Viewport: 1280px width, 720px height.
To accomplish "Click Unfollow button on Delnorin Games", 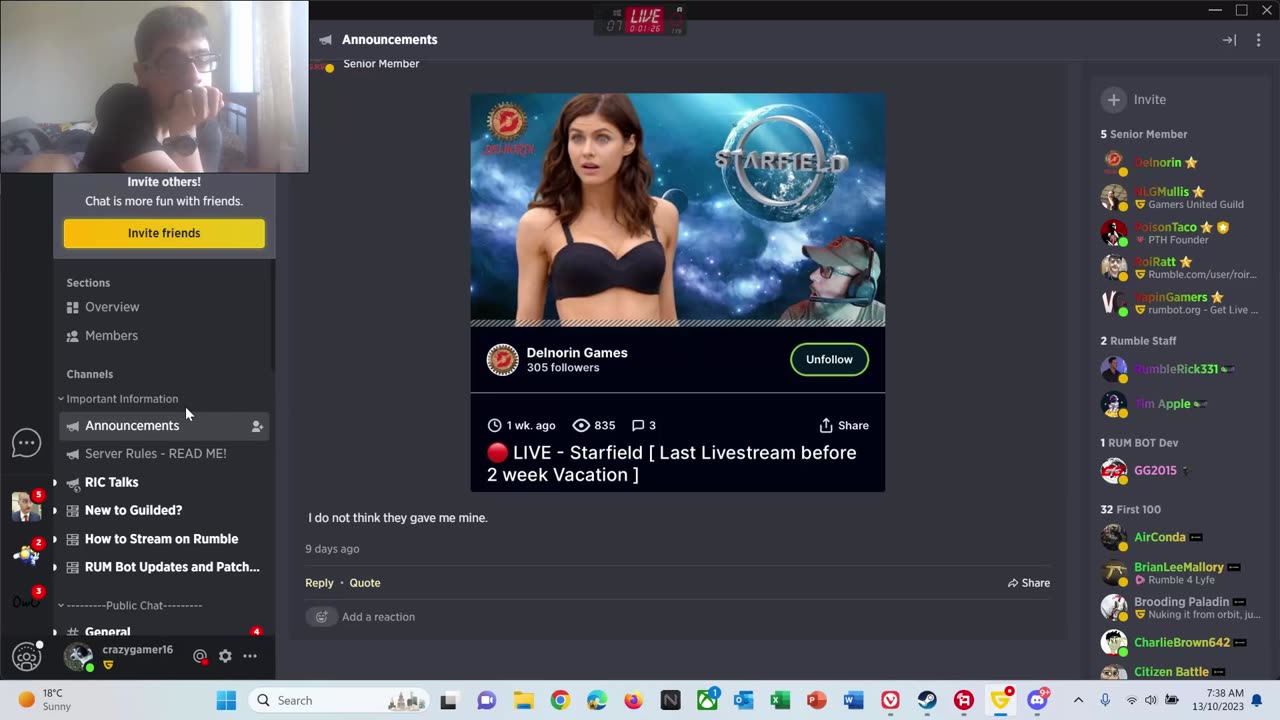I will tap(829, 360).
